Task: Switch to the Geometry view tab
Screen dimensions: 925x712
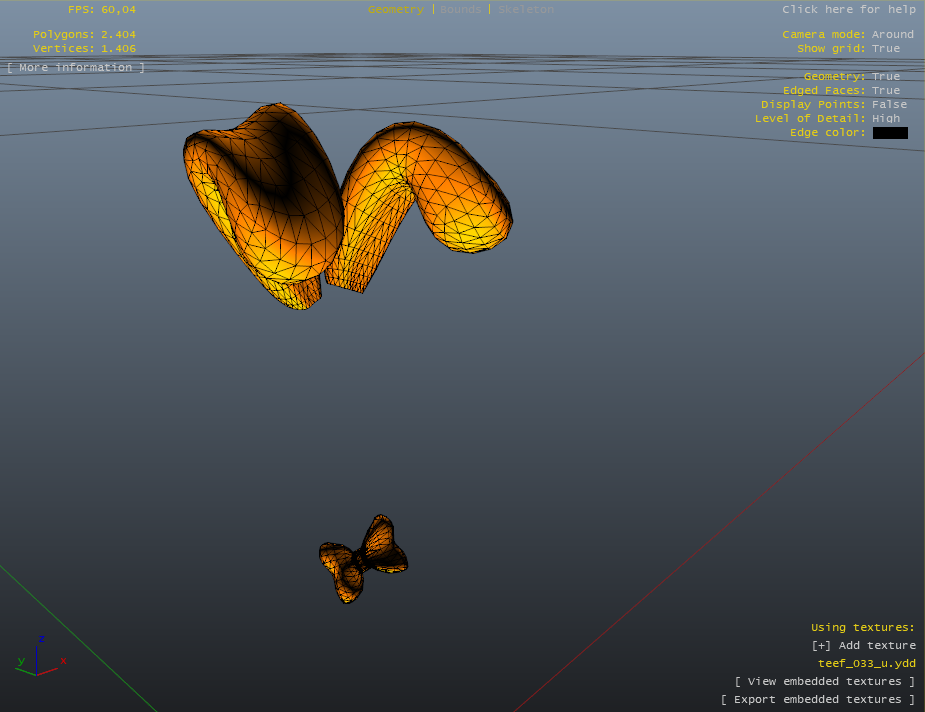Action: click(396, 9)
